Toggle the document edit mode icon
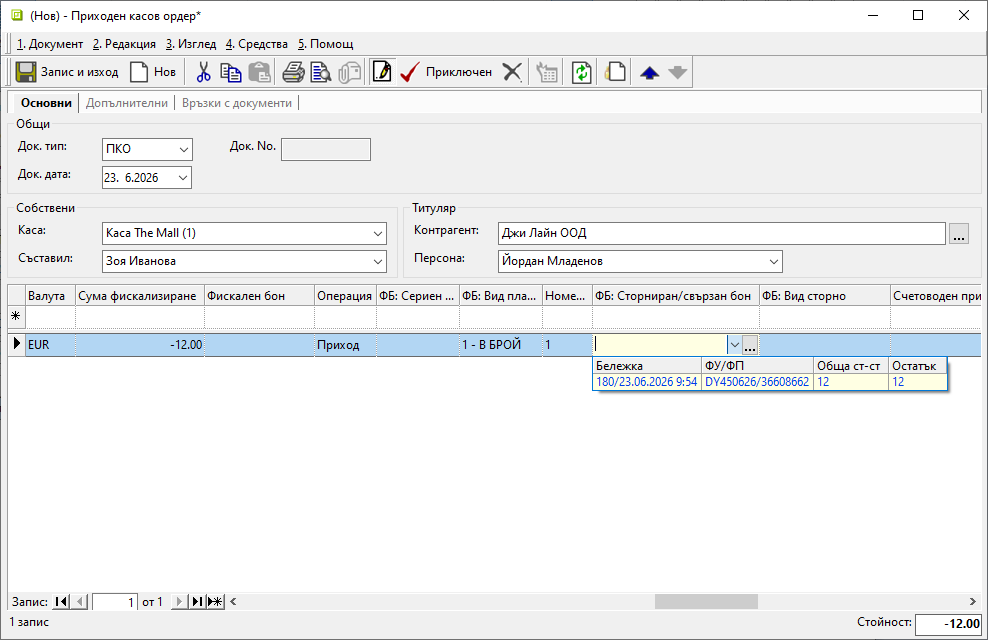Image resolution: width=988 pixels, height=640 pixels. click(x=382, y=72)
